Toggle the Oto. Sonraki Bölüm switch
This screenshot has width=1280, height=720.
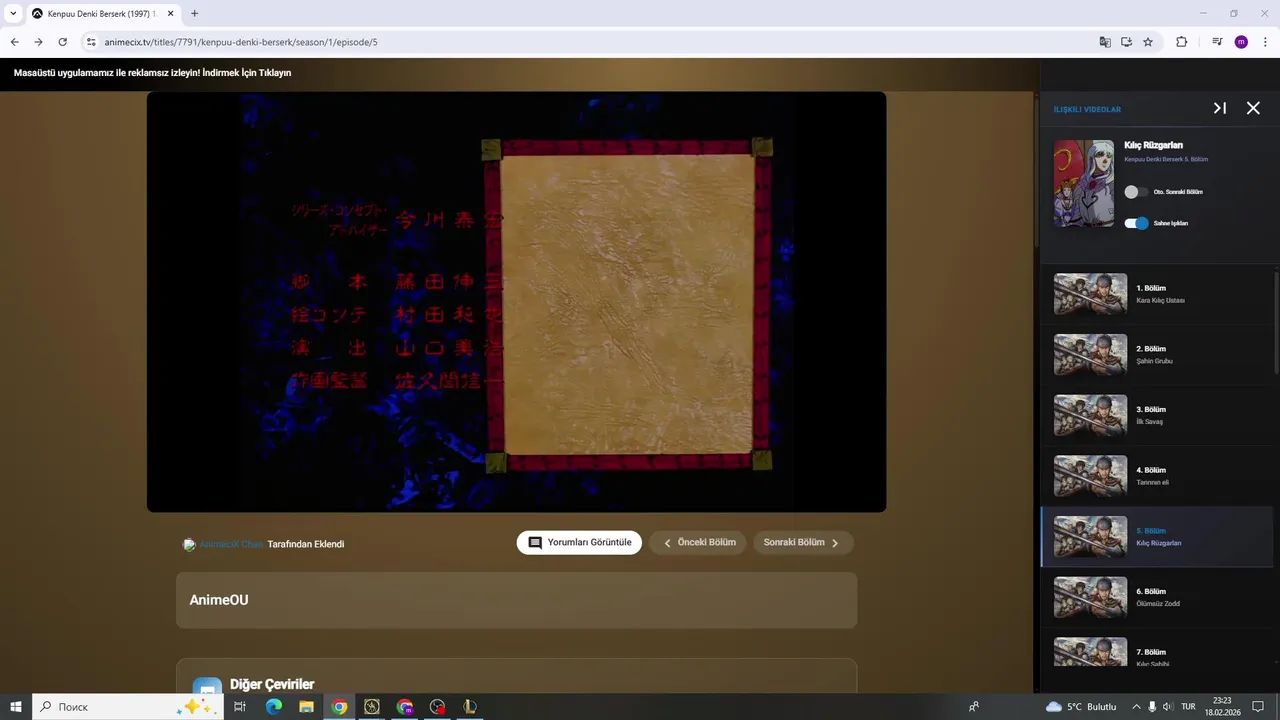1136,191
